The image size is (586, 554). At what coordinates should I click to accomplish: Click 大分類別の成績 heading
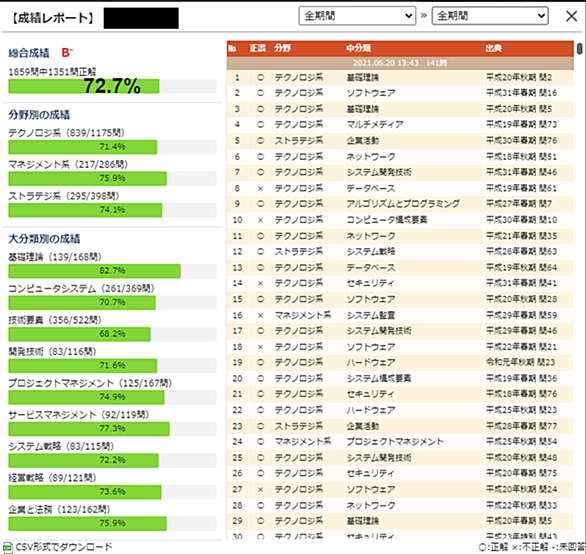click(x=44, y=239)
